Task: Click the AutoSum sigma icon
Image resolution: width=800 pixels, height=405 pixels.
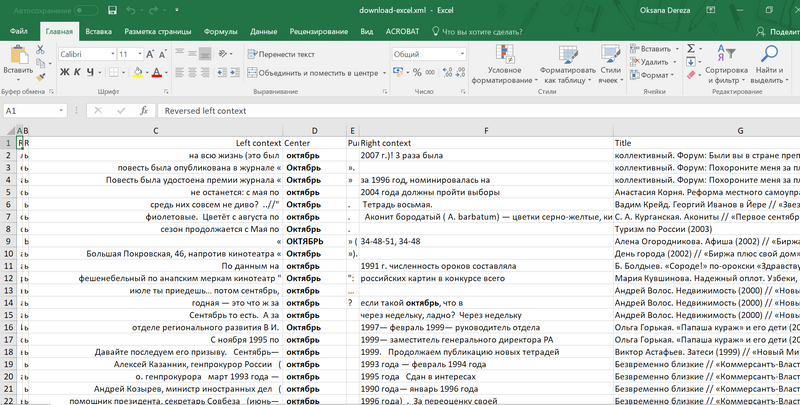Action: click(x=691, y=48)
